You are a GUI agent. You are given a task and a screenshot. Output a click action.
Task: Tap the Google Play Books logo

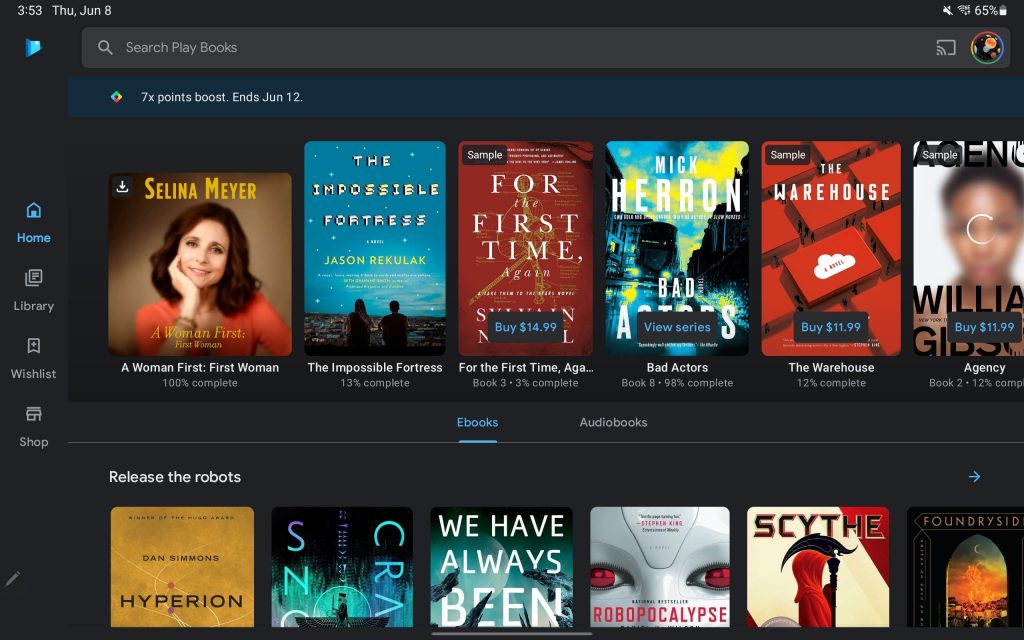(33, 47)
